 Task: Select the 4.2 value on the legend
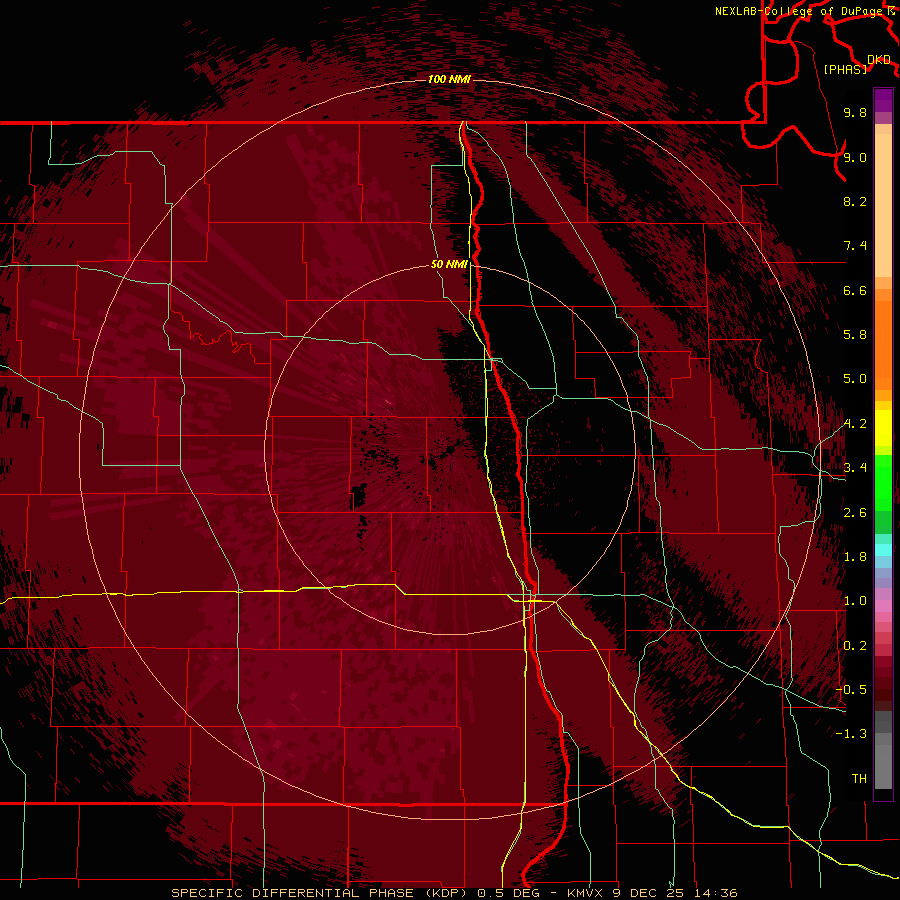click(855, 424)
